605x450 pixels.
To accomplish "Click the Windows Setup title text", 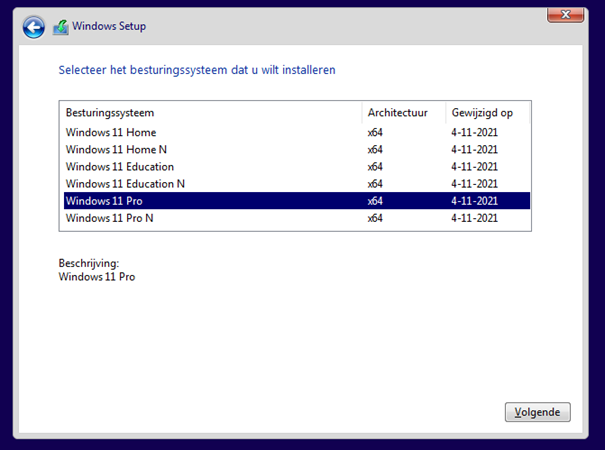I will (x=109, y=26).
